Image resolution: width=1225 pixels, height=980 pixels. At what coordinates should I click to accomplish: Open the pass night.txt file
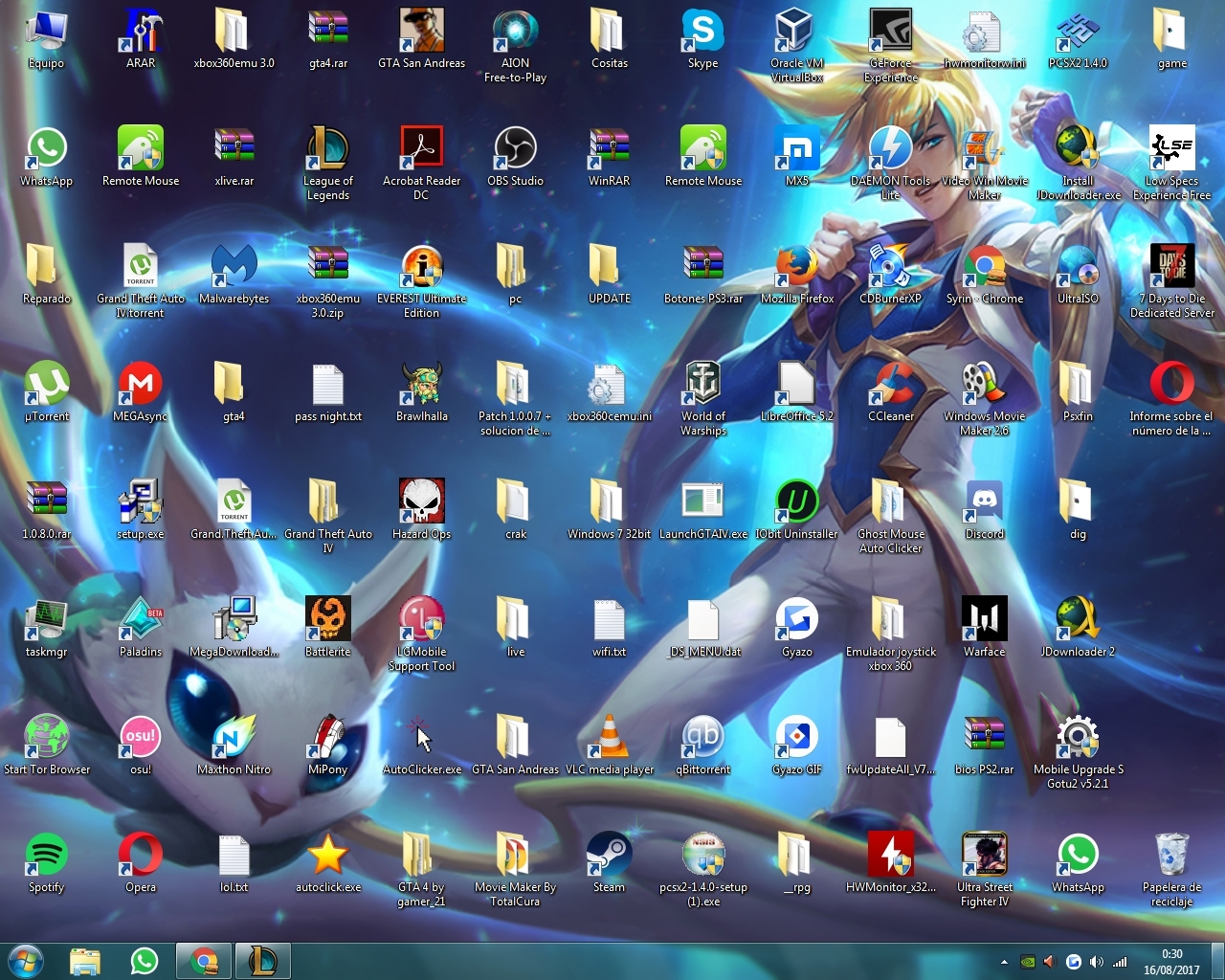328,383
